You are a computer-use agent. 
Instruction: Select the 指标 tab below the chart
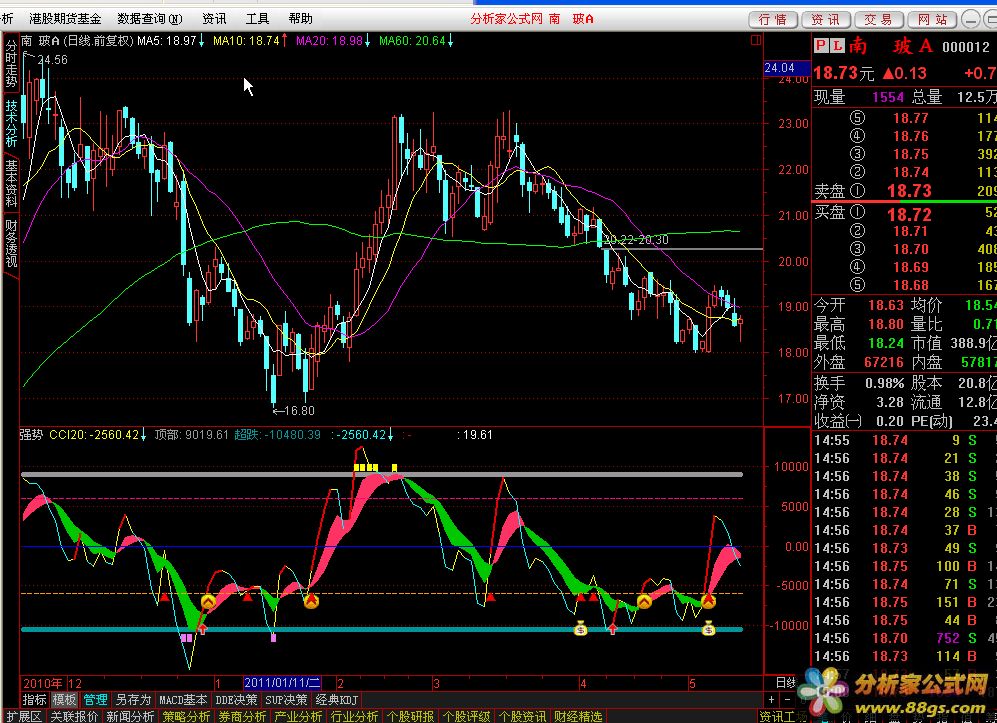34,700
